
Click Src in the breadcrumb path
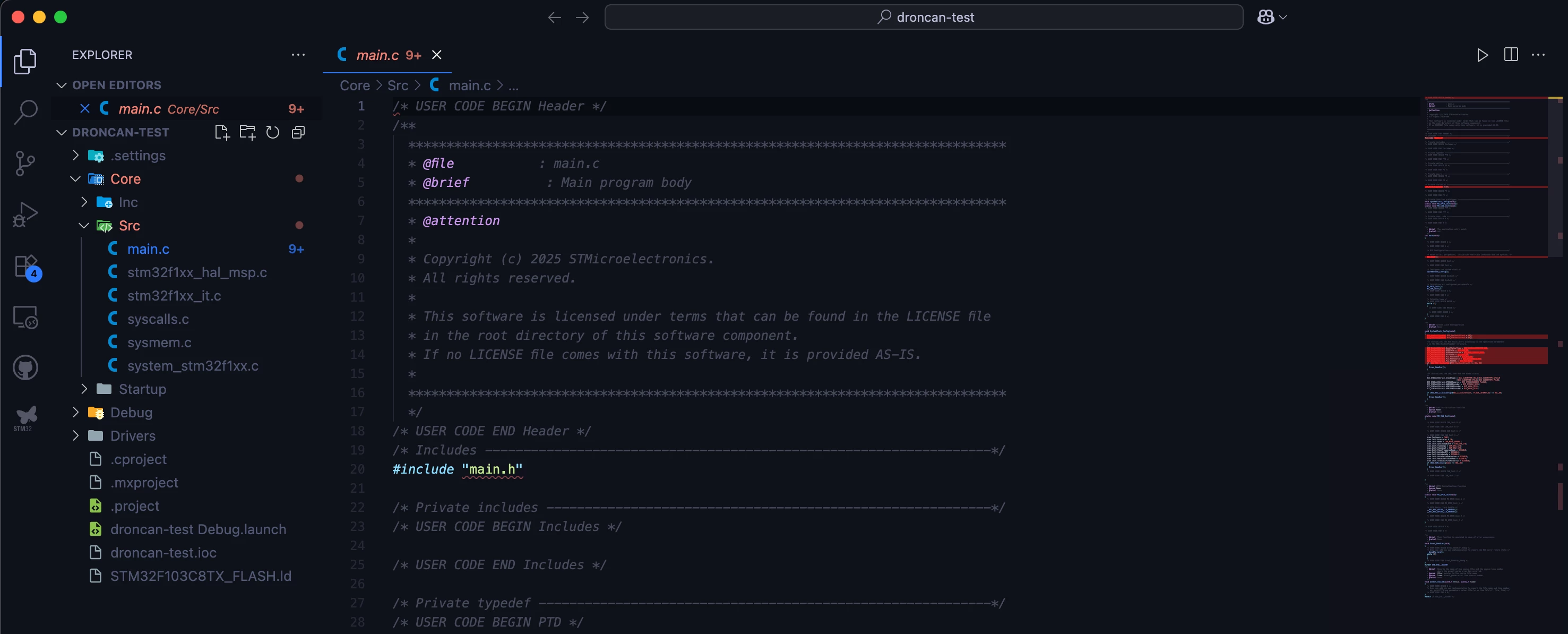pyautogui.click(x=398, y=85)
